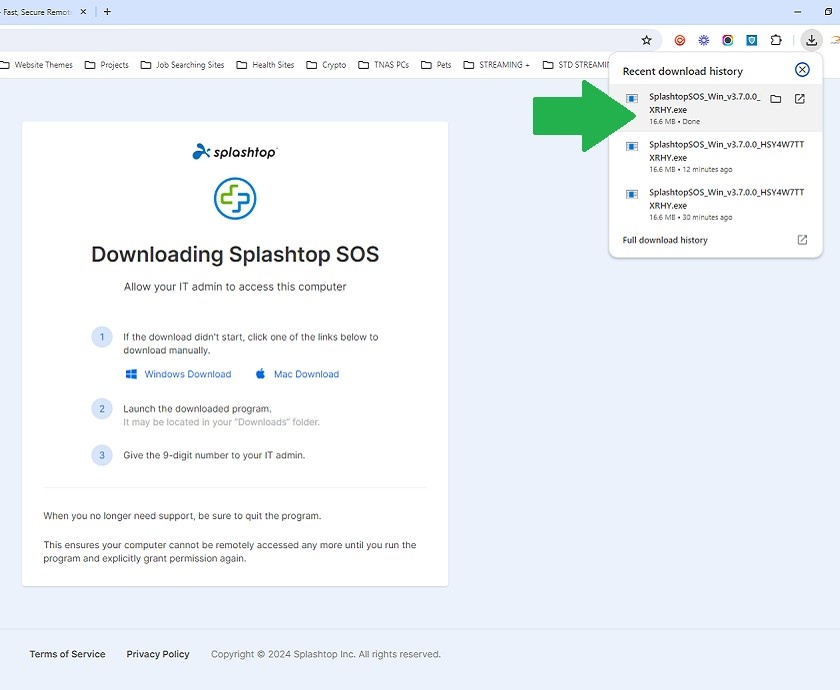840x690 pixels.
Task: Open the colorful ring extension icon
Action: point(728,40)
